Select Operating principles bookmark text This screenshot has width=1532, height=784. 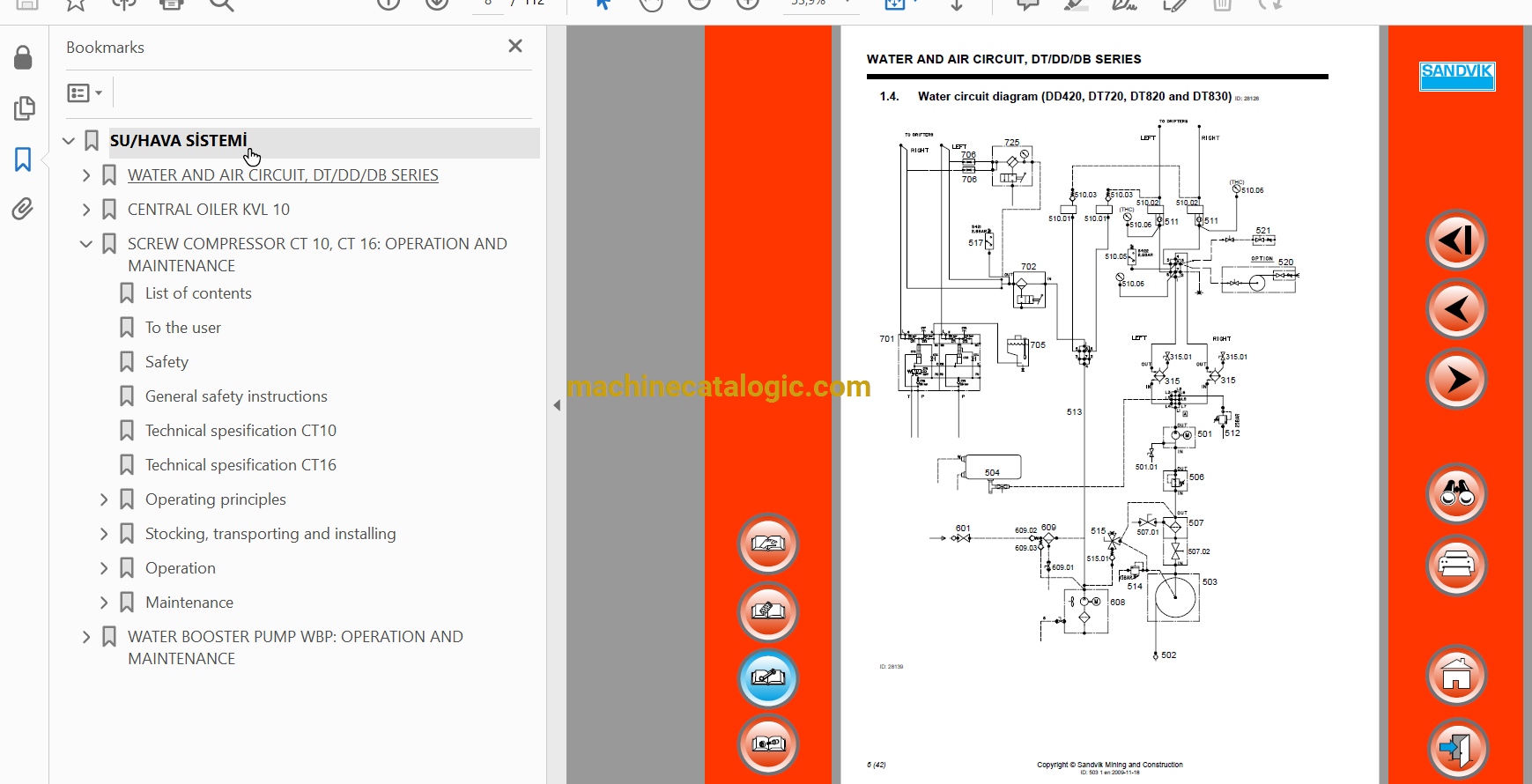pyautogui.click(x=216, y=499)
